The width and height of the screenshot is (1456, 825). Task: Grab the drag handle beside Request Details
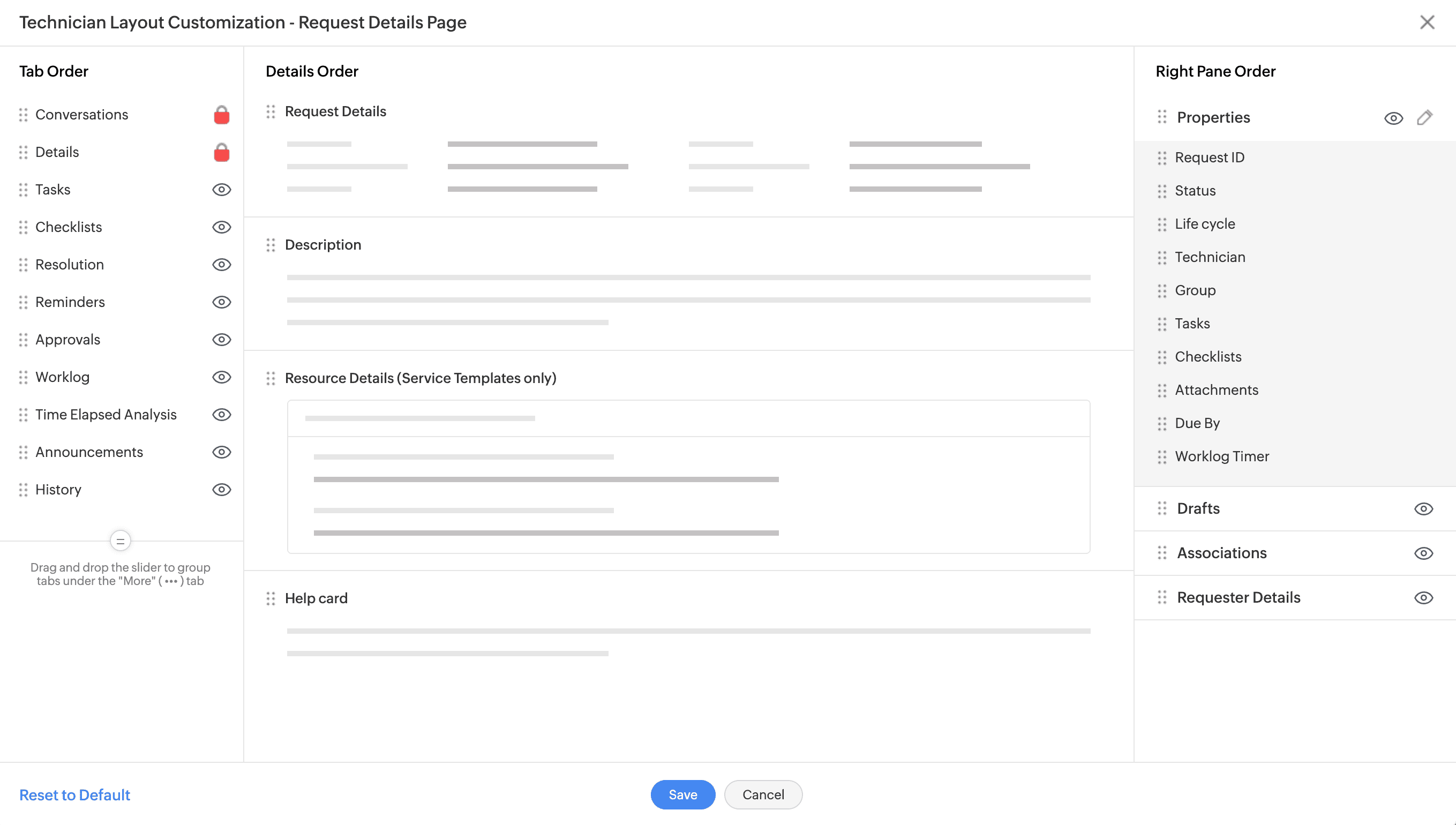271,111
